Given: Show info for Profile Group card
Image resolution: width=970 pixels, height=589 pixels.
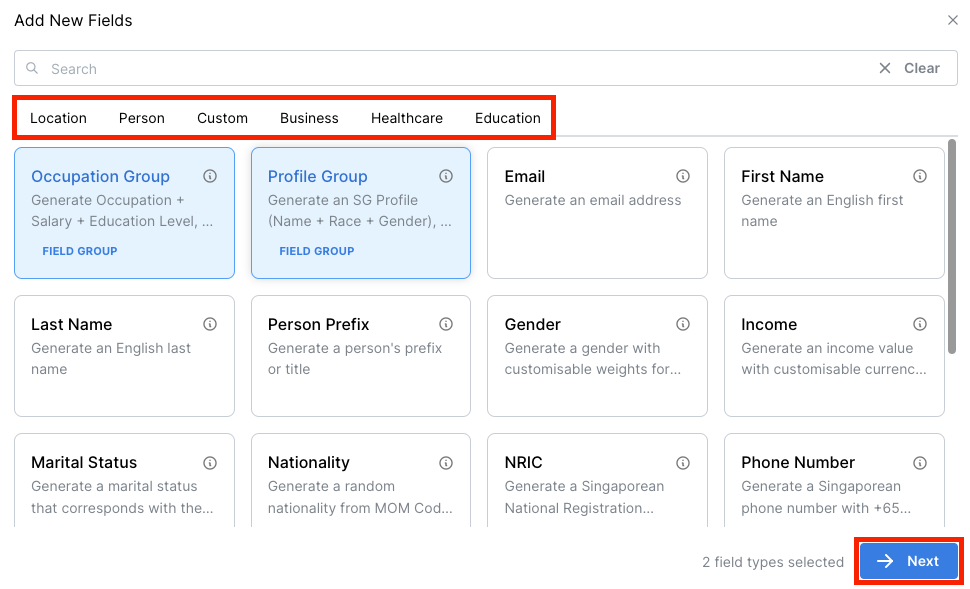Looking at the screenshot, I should coord(446,176).
